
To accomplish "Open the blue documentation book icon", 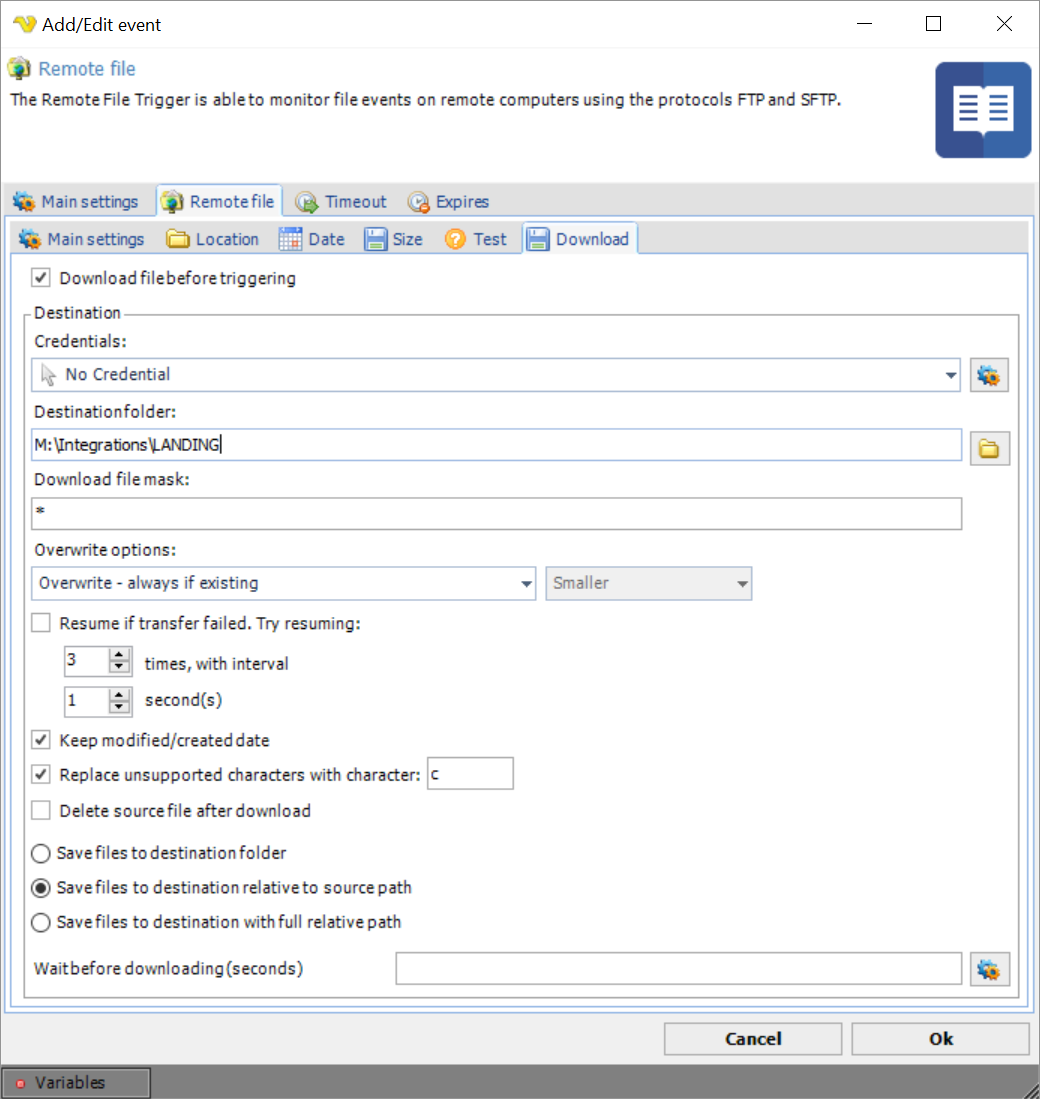I will pyautogui.click(x=983, y=110).
